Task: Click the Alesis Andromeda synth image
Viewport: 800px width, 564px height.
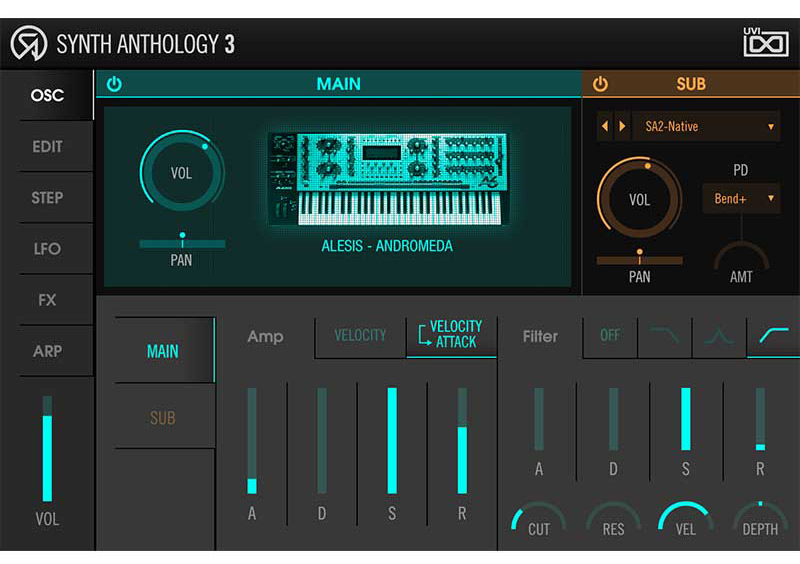Action: point(388,179)
